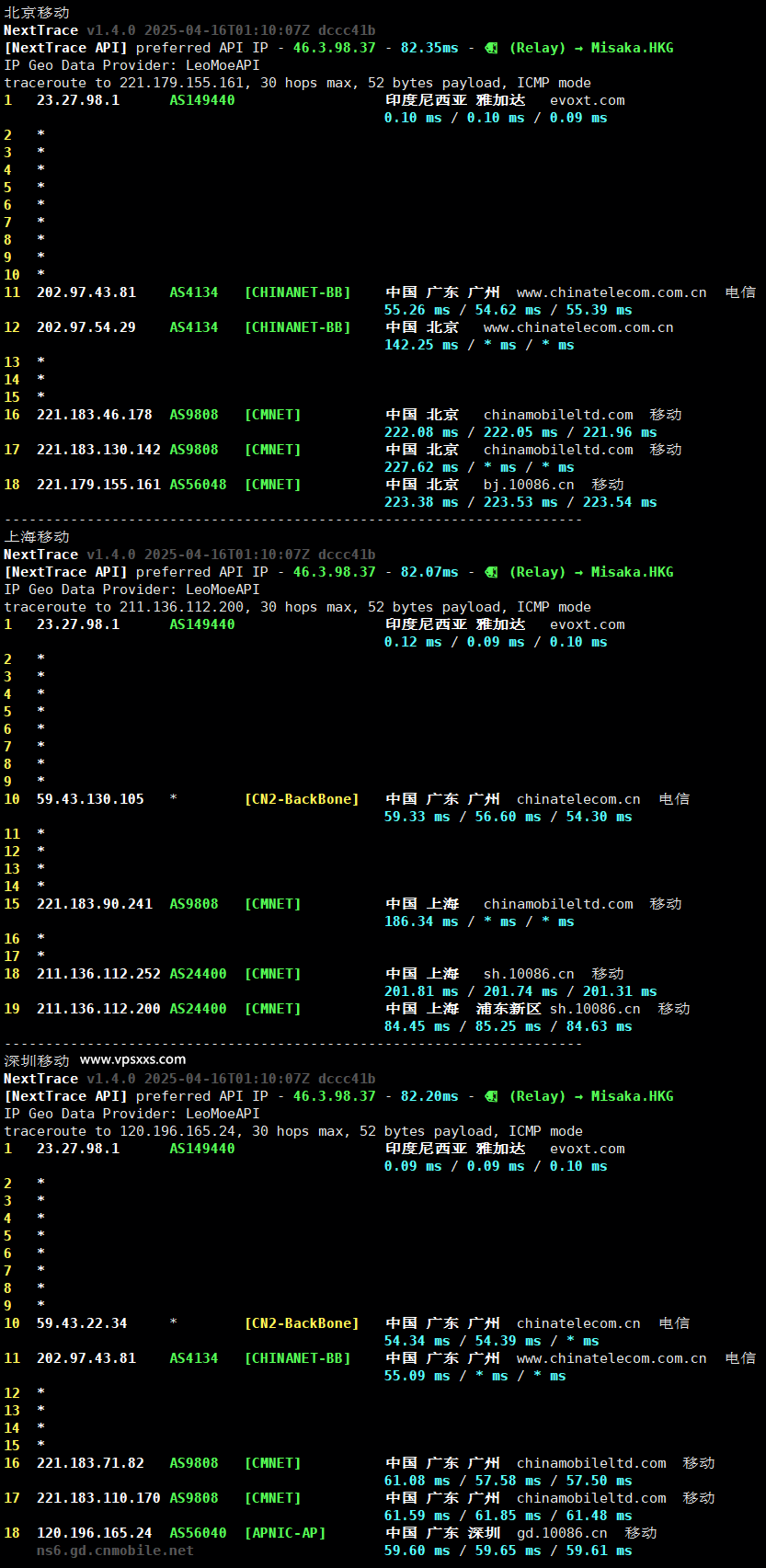This screenshot has height=1568, width=766.
Task: Click the 浦东新区 location text
Action: coord(509,1009)
